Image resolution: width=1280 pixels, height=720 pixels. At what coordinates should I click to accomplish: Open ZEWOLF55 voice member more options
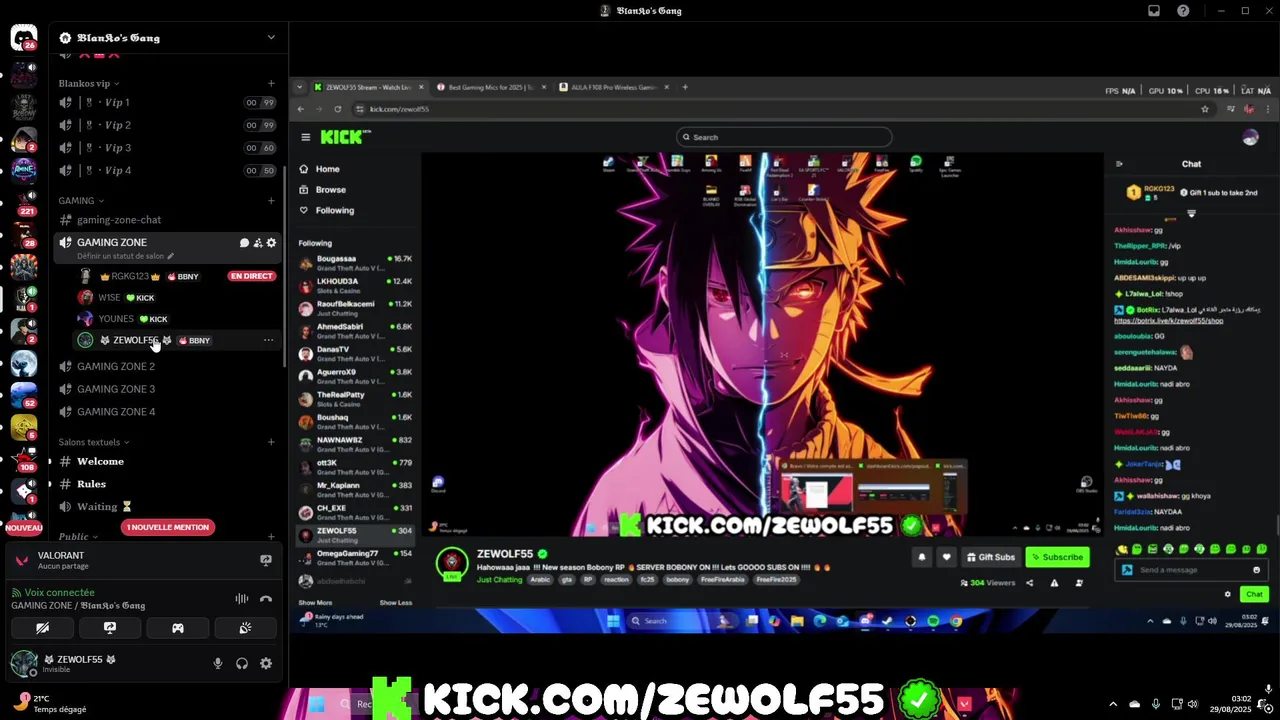click(268, 340)
